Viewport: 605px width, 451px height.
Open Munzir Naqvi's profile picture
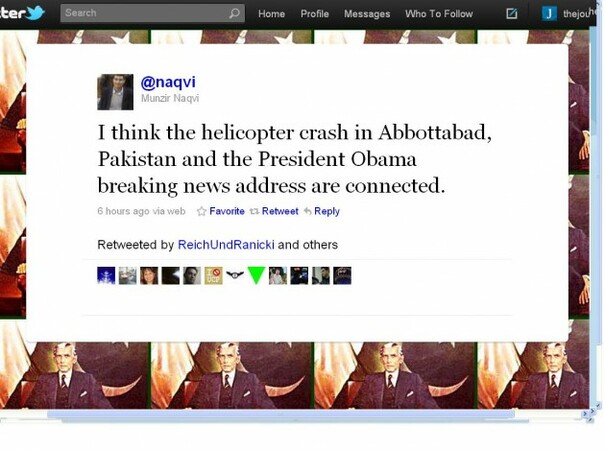(x=115, y=92)
